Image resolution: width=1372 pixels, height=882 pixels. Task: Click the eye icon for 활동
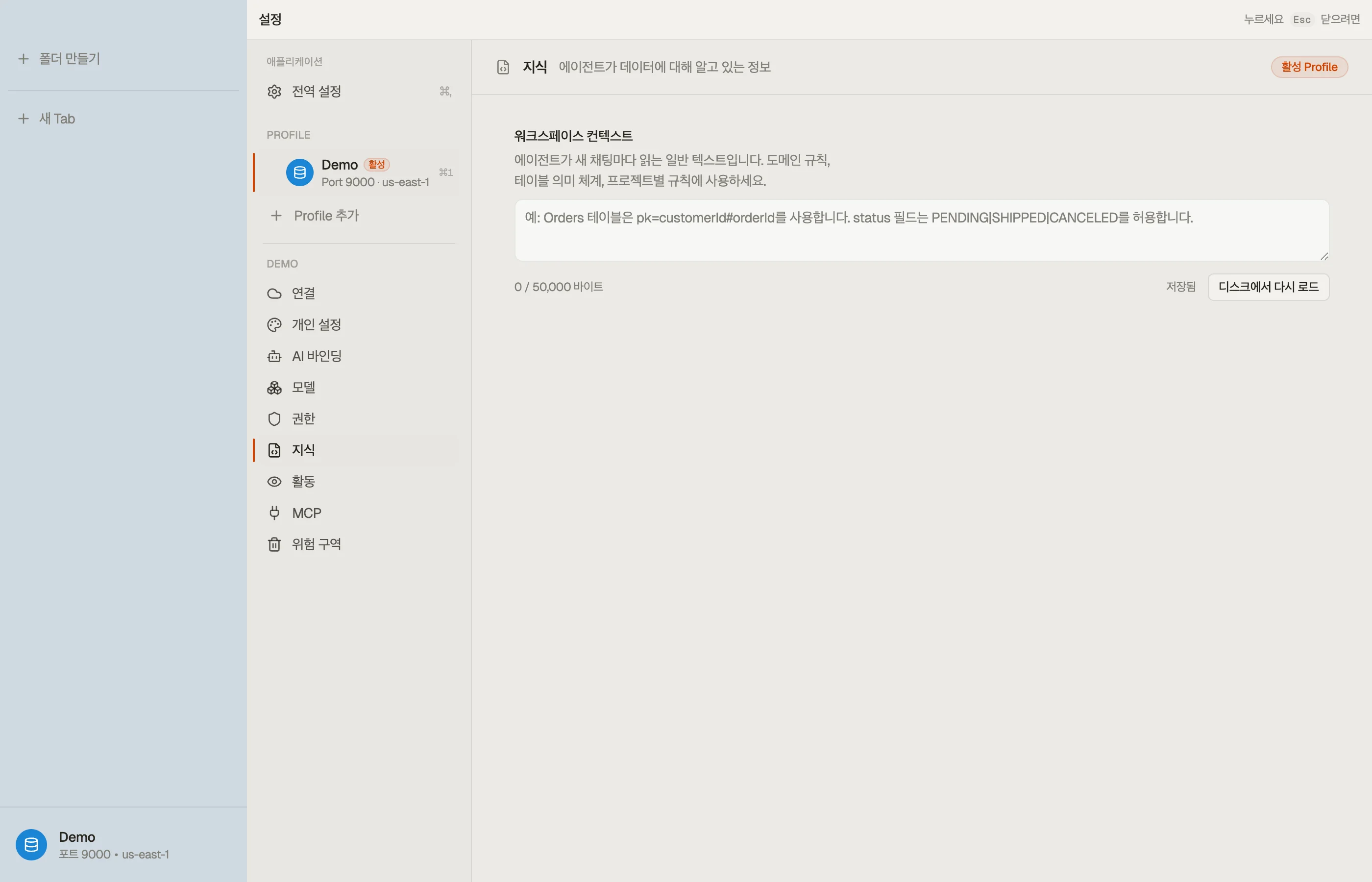tap(274, 482)
